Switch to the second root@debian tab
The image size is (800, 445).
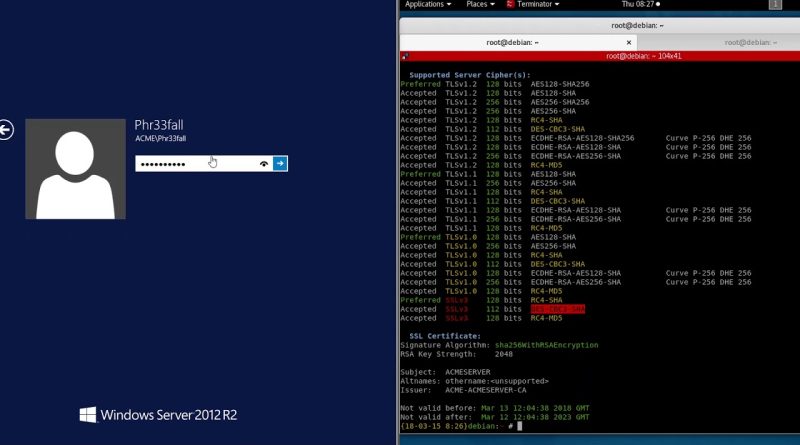[x=750, y=42]
